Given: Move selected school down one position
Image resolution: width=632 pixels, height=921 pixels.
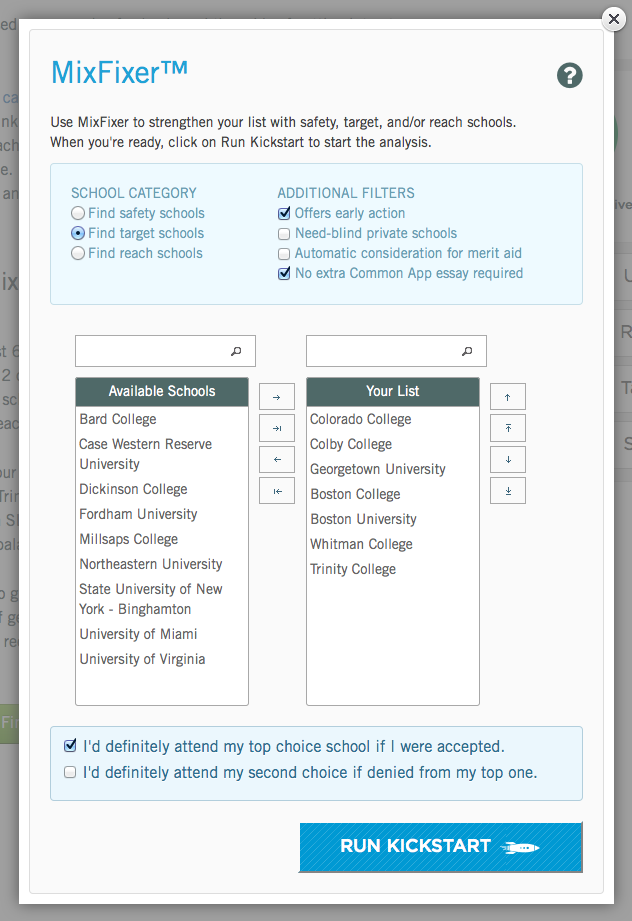Looking at the screenshot, I should point(508,459).
